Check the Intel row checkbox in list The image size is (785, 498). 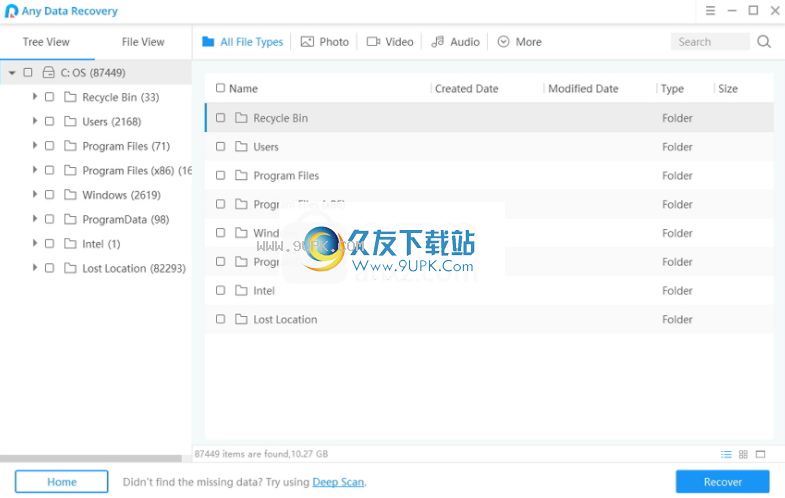pyautogui.click(x=220, y=290)
